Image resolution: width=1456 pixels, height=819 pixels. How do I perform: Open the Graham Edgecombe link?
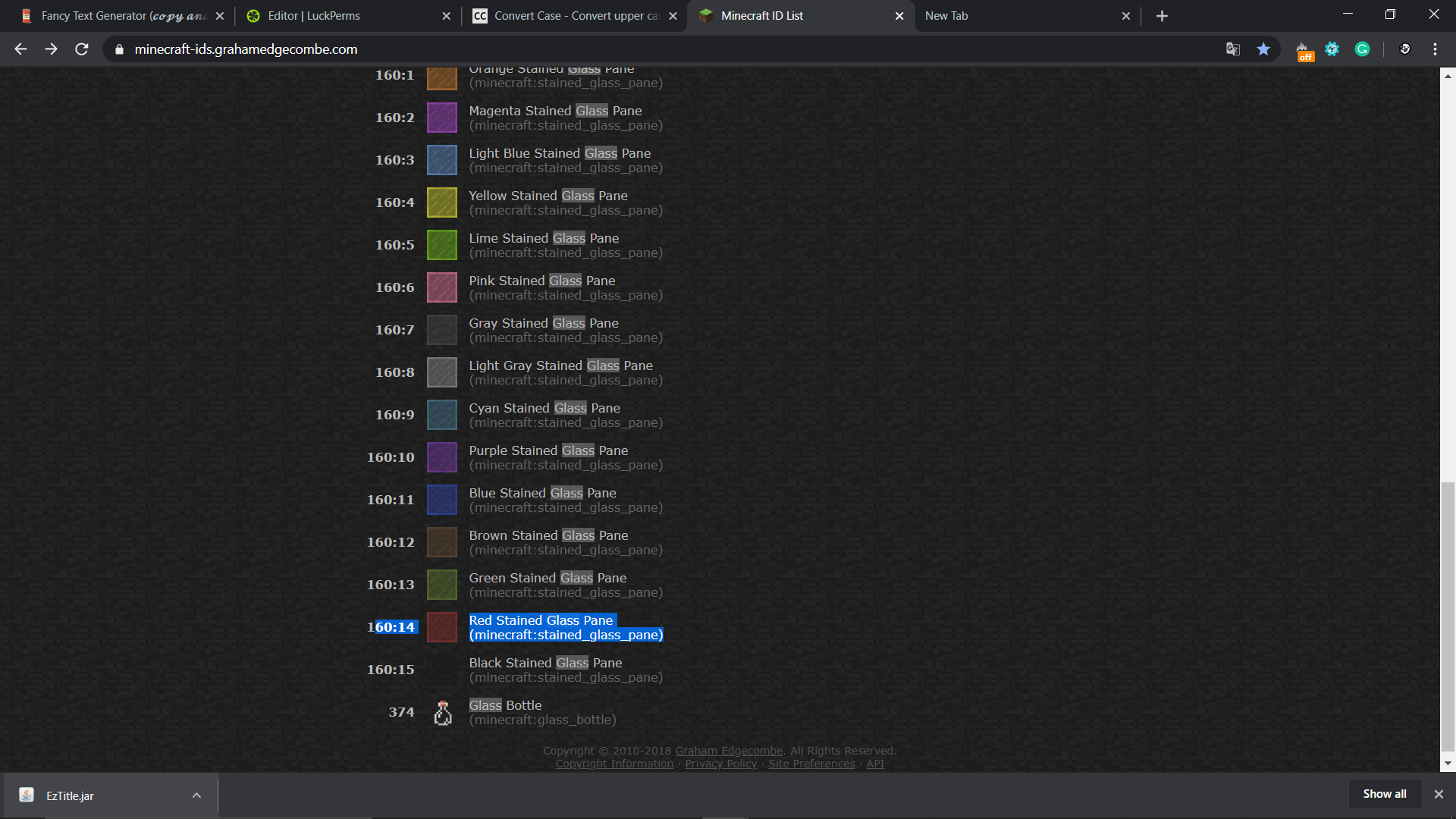pyautogui.click(x=729, y=751)
